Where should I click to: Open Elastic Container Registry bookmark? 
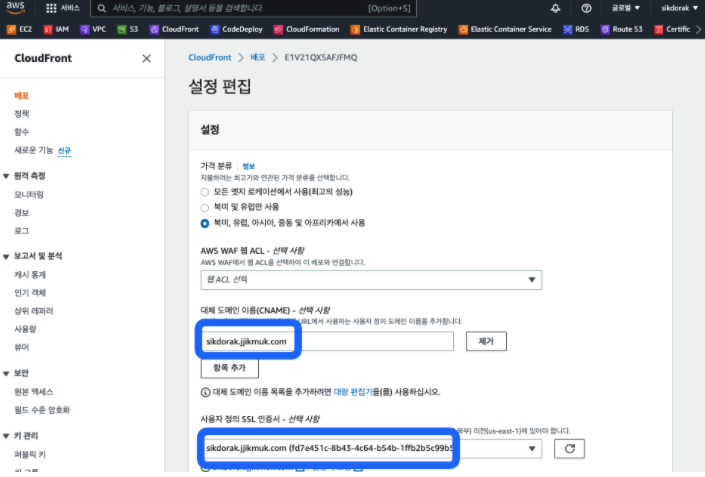tap(399, 29)
